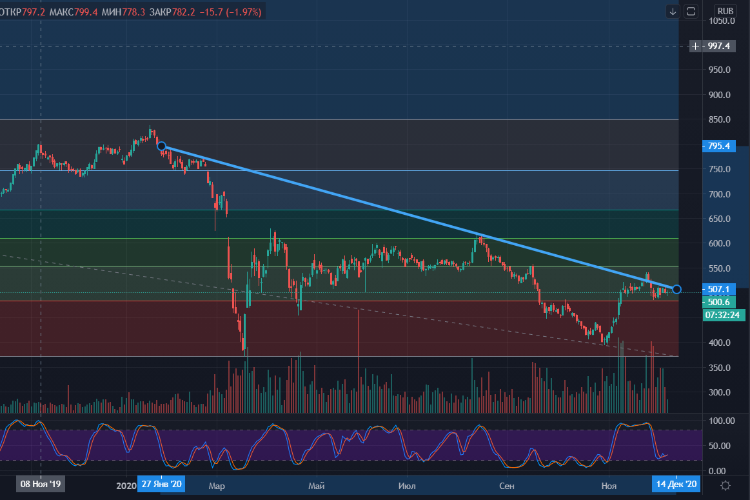Viewport: 750px width, 500px height.
Task: Click the high value МАКС 799.4
Action: tap(74, 12)
